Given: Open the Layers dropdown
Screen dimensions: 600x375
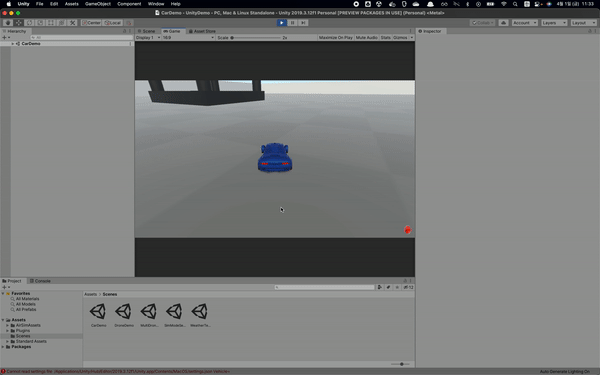Looking at the screenshot, I should [554, 23].
